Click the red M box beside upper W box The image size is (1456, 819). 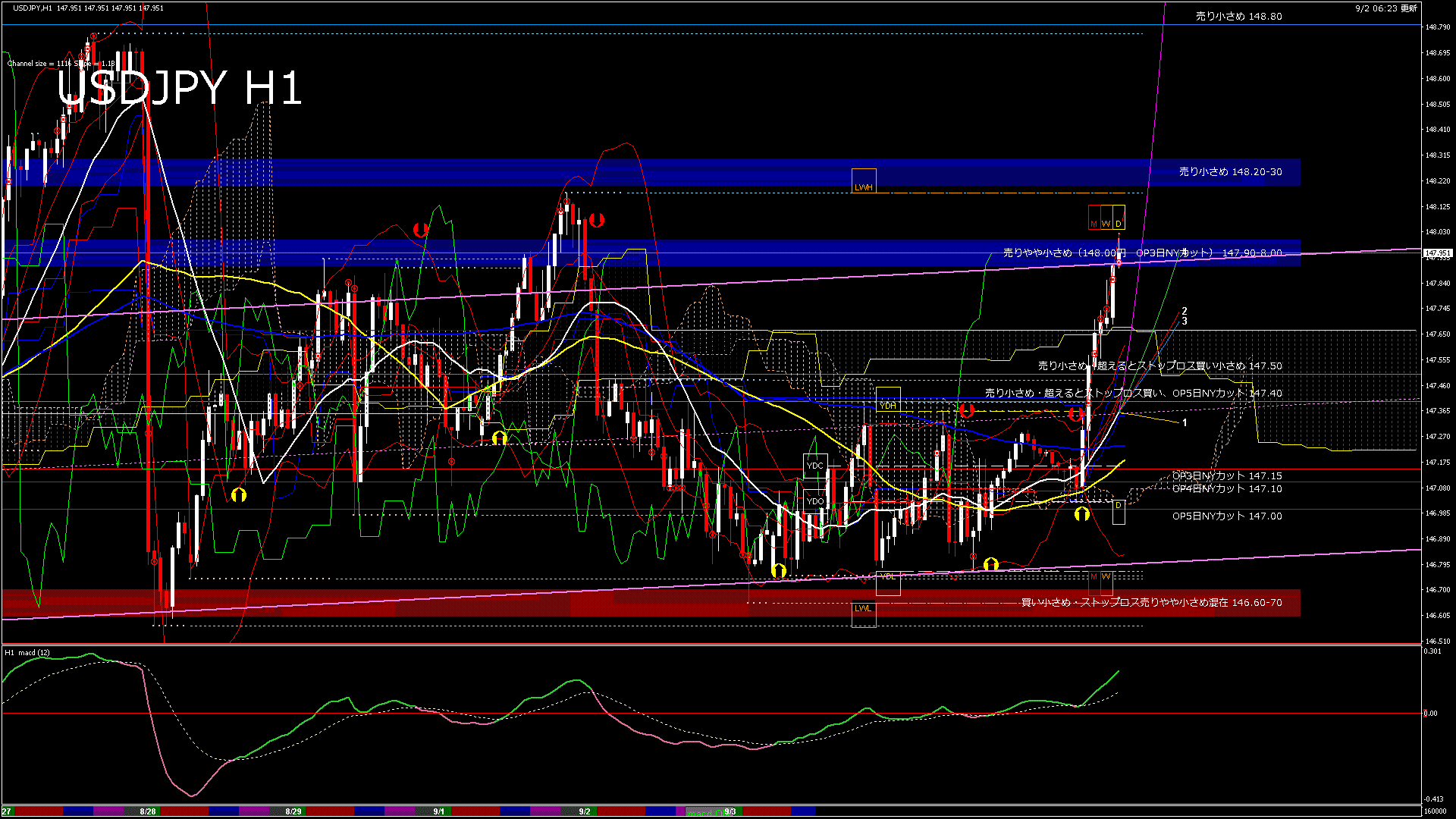point(1094,218)
